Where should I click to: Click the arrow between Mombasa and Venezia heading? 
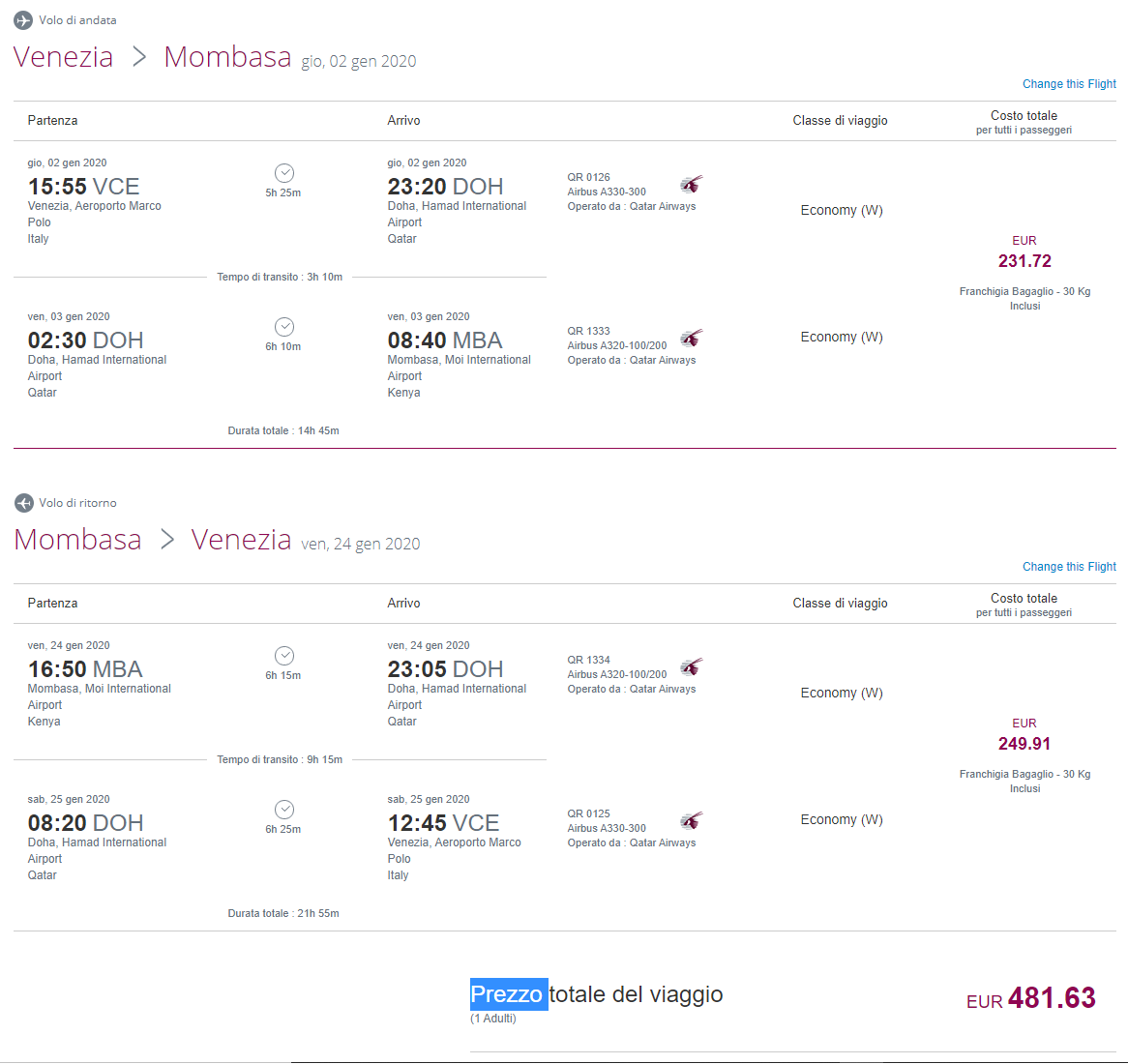(x=167, y=540)
